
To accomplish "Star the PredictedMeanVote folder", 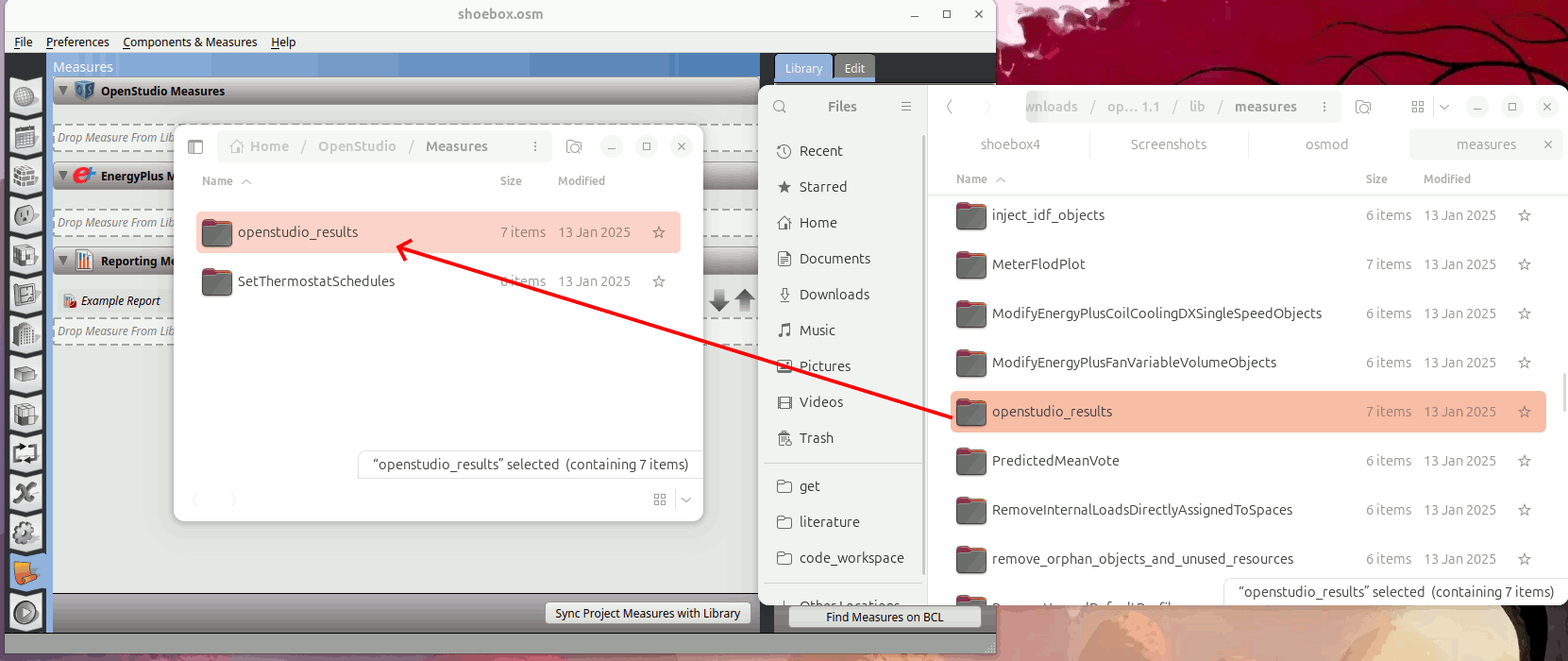I will coord(1524,461).
